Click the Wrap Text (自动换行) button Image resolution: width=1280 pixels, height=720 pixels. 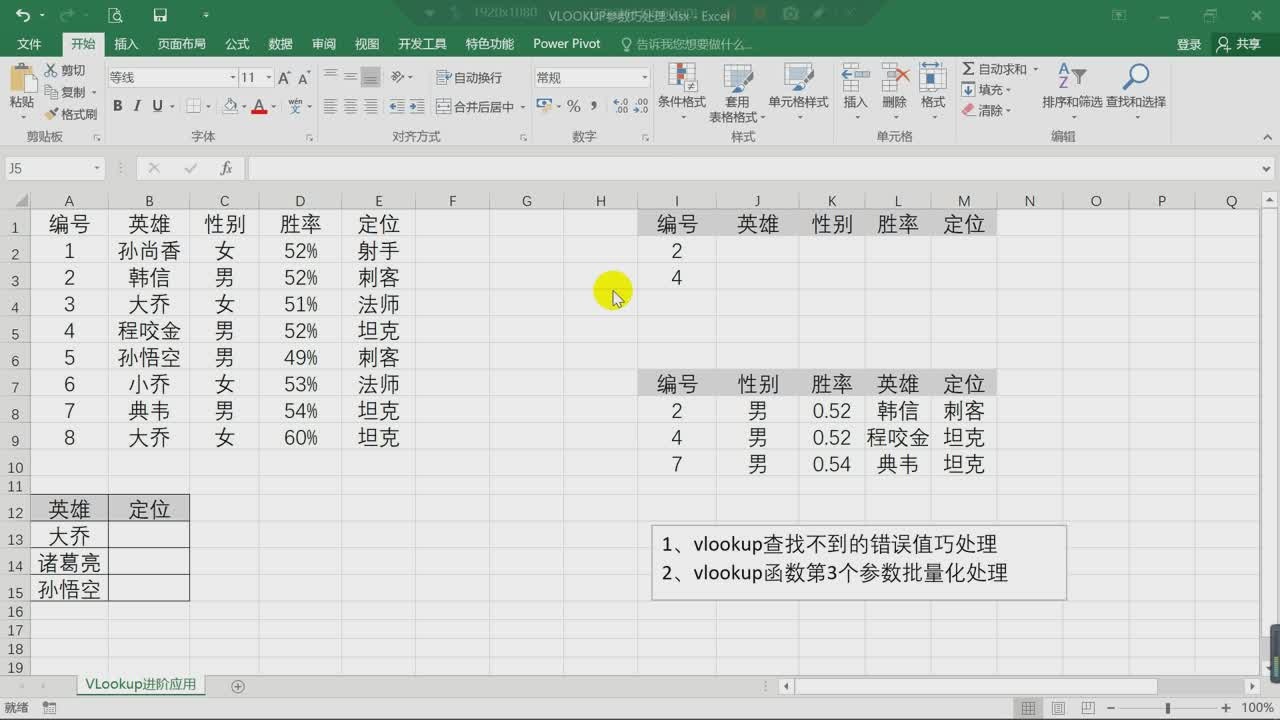pyautogui.click(x=470, y=77)
